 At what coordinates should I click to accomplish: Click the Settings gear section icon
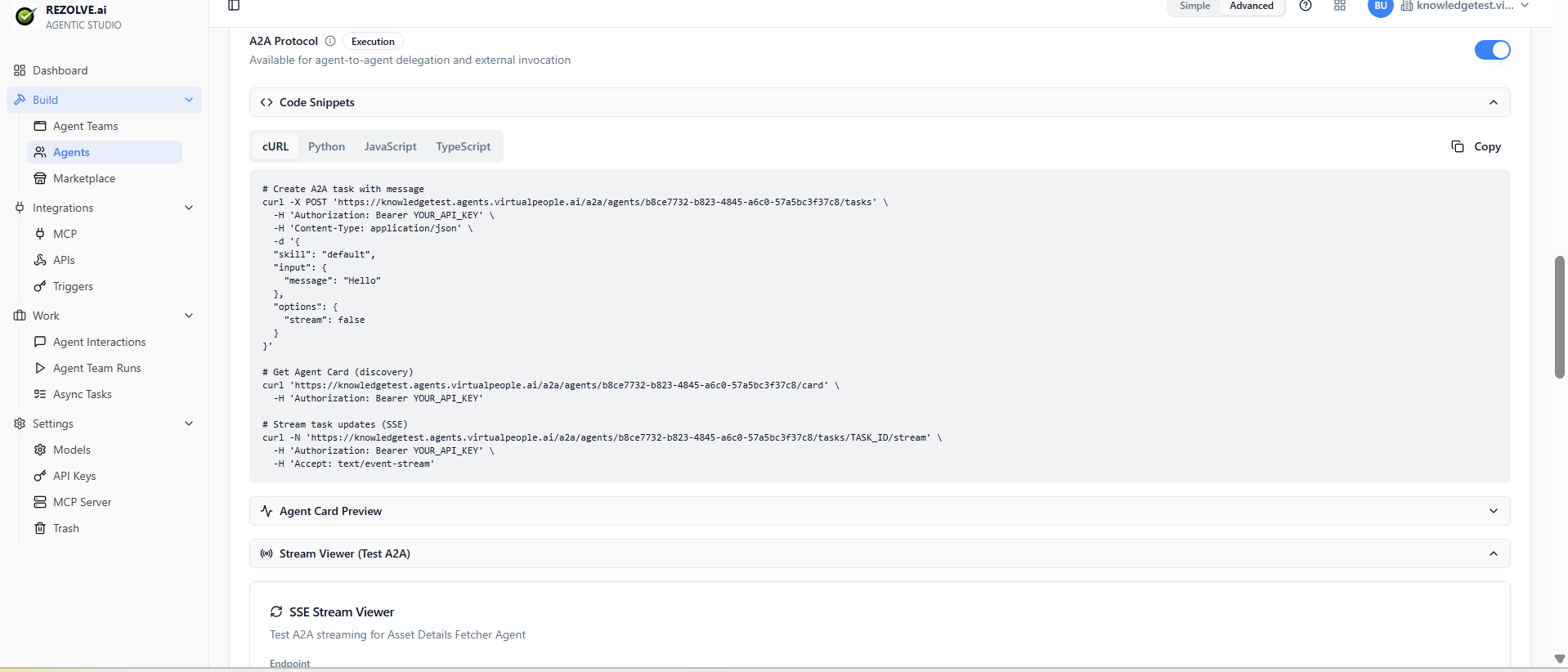coord(20,423)
